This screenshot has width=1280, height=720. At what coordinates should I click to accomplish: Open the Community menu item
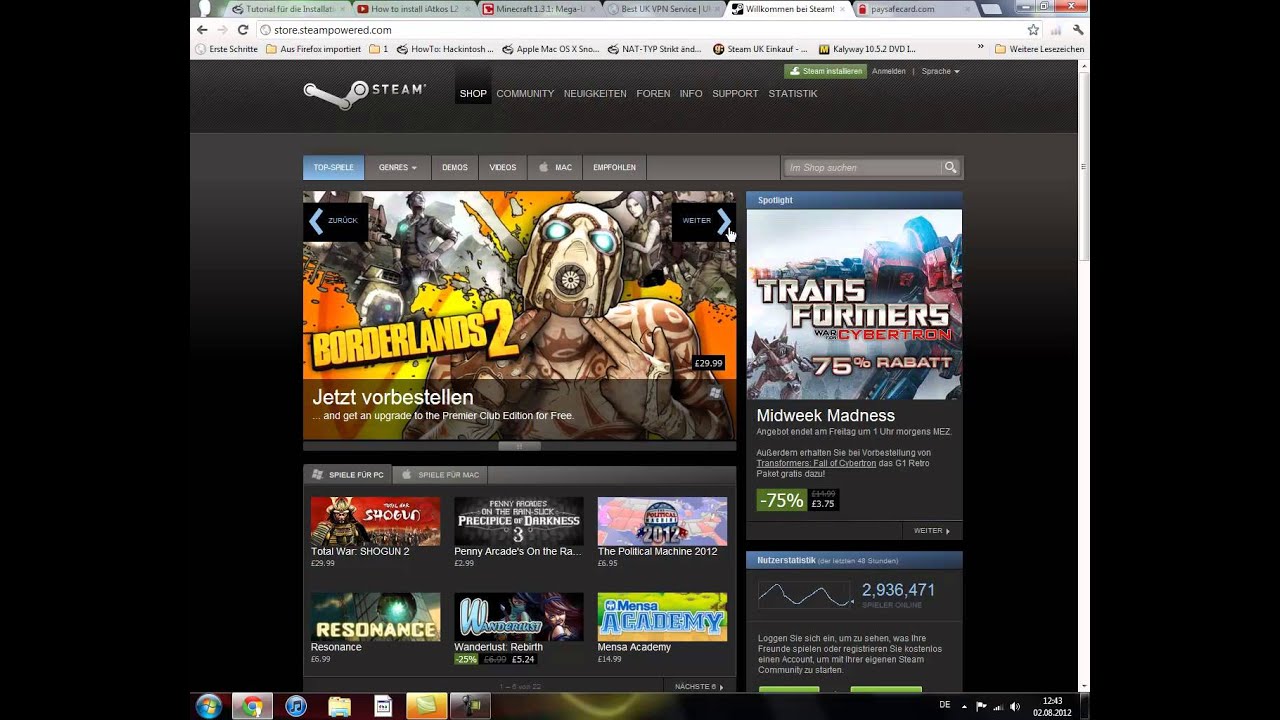[x=525, y=94]
